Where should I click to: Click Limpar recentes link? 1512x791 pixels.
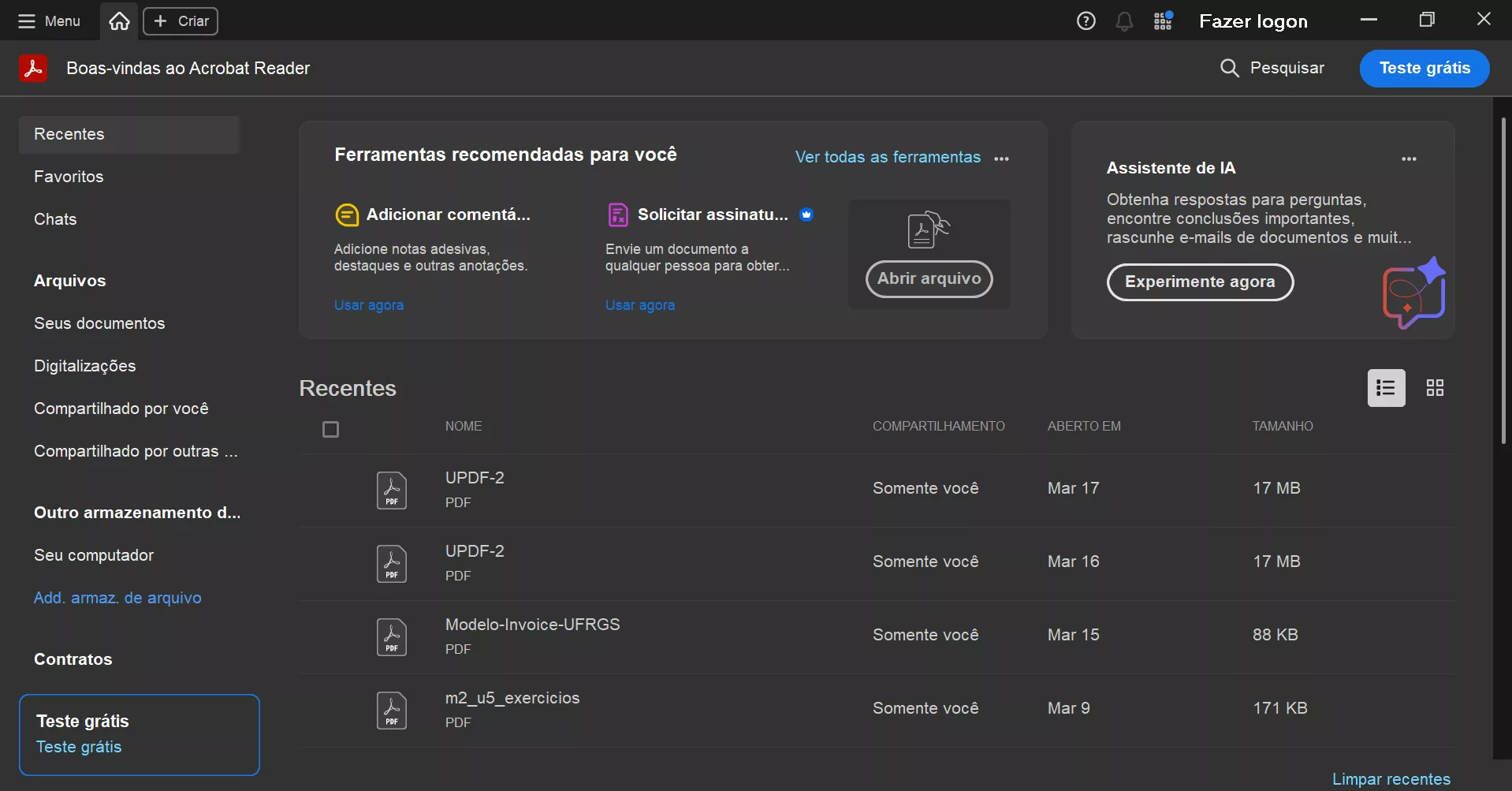point(1392,778)
